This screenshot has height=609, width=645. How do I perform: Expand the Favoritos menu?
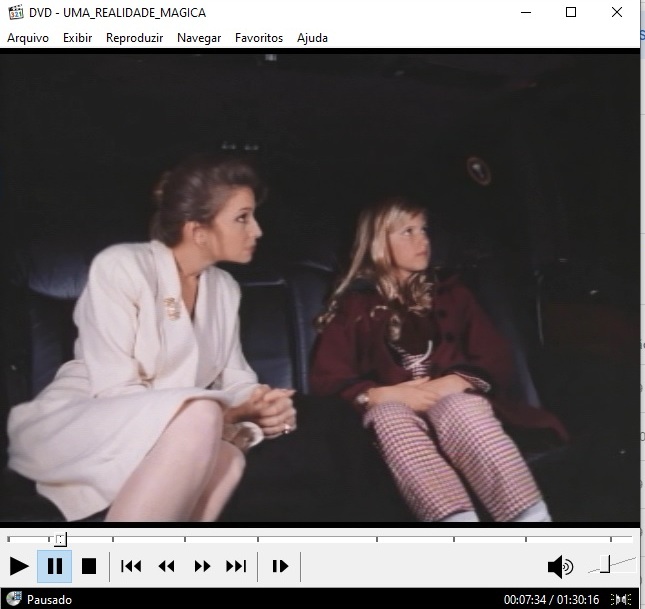click(x=259, y=38)
